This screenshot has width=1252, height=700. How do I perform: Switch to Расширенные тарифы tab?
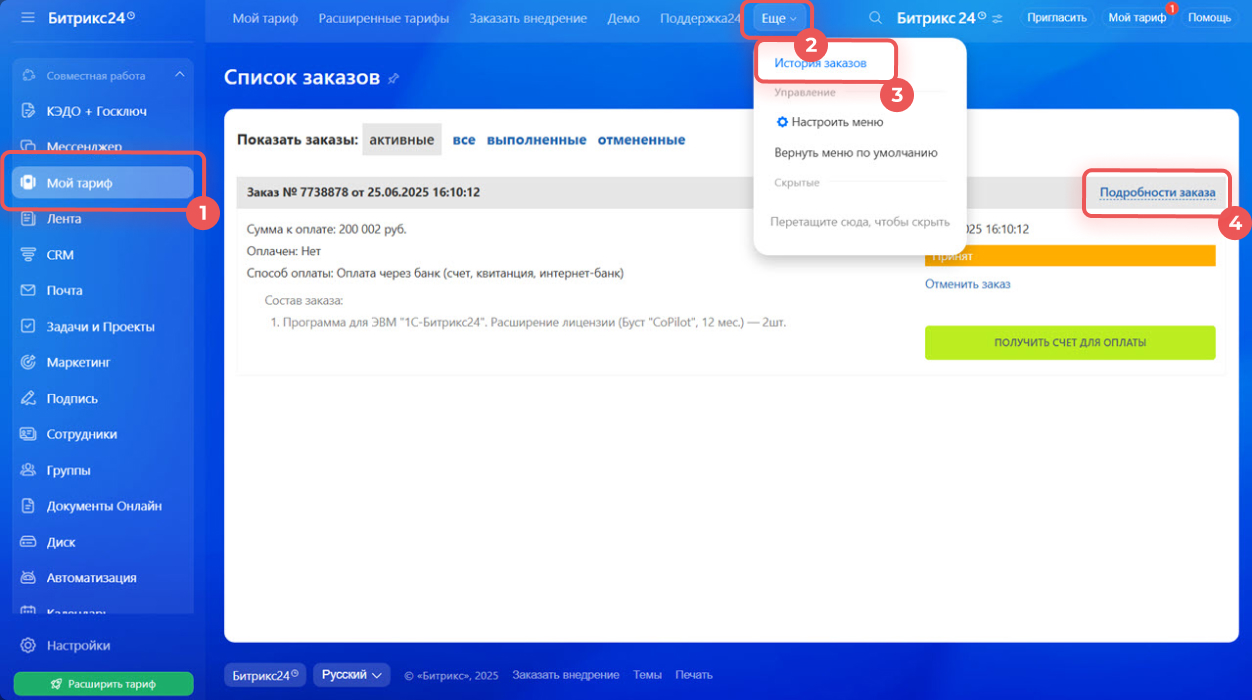point(383,18)
